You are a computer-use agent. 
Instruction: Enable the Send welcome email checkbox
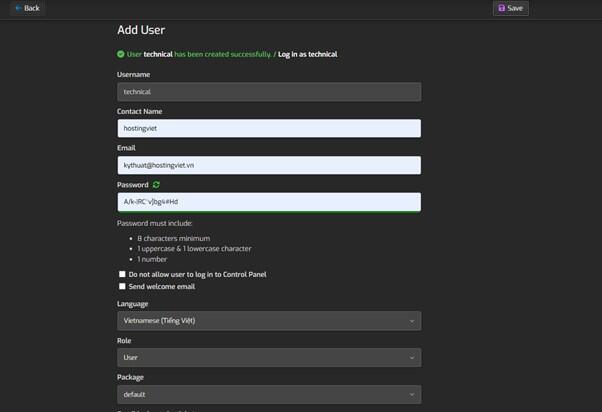tap(122, 286)
